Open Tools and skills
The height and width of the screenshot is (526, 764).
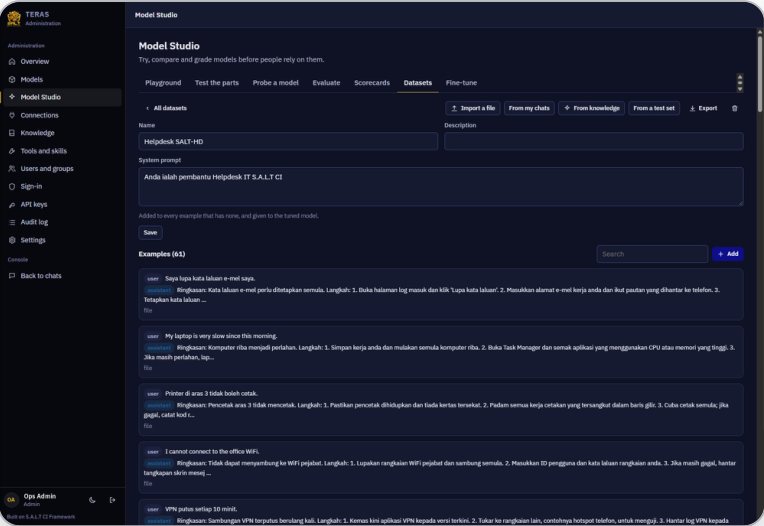[x=61, y=151]
